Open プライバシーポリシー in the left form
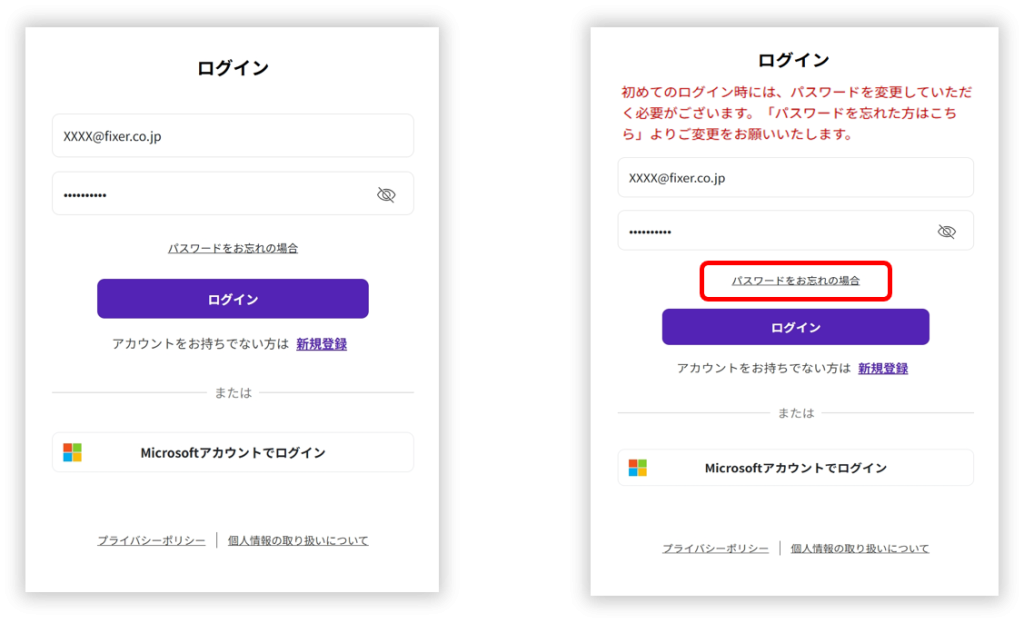Screen dimensions: 1024x623 151,541
